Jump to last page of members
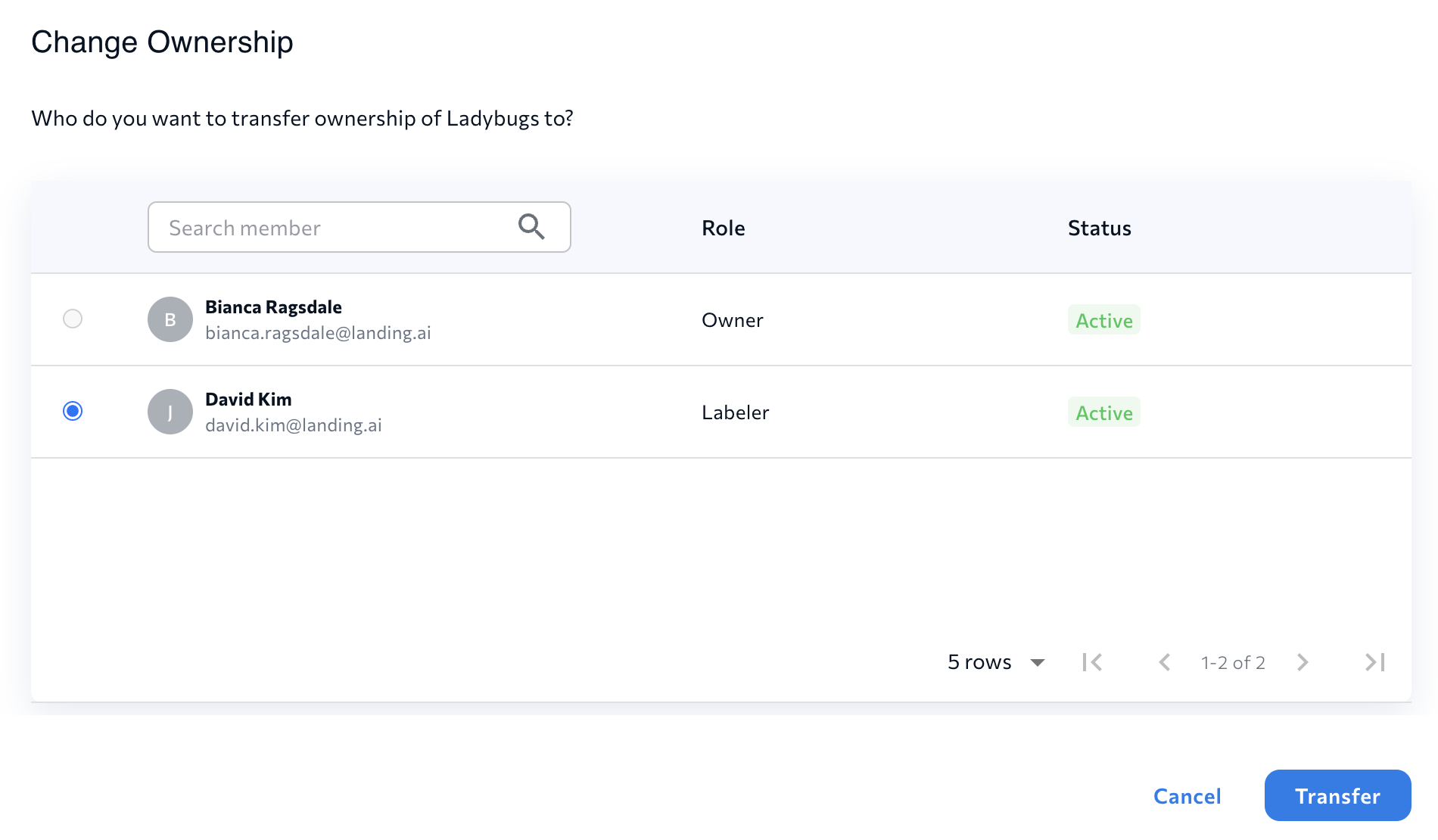Screen dimensions: 1438x840 point(1374,662)
